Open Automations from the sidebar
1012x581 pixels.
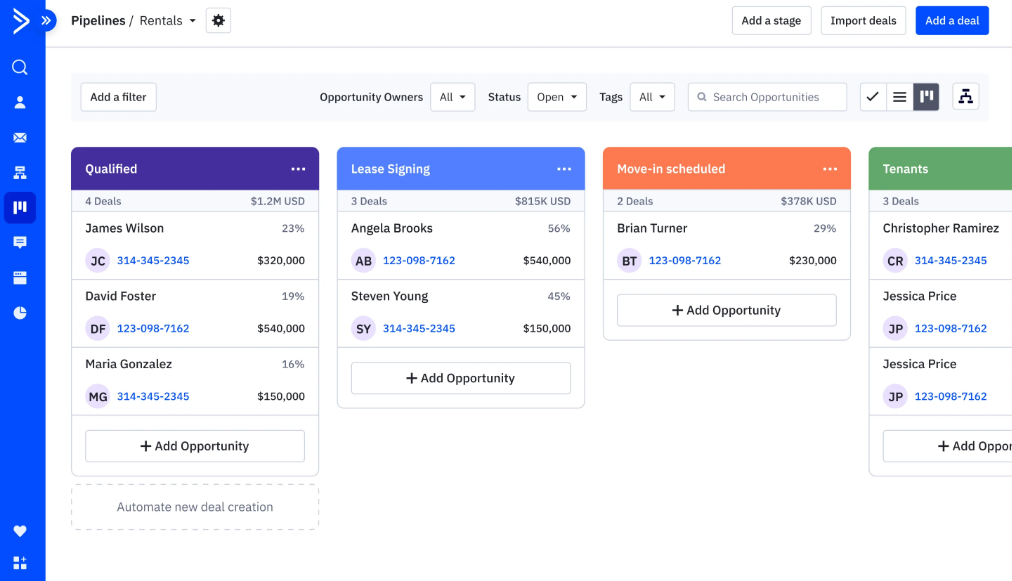[x=22, y=172]
